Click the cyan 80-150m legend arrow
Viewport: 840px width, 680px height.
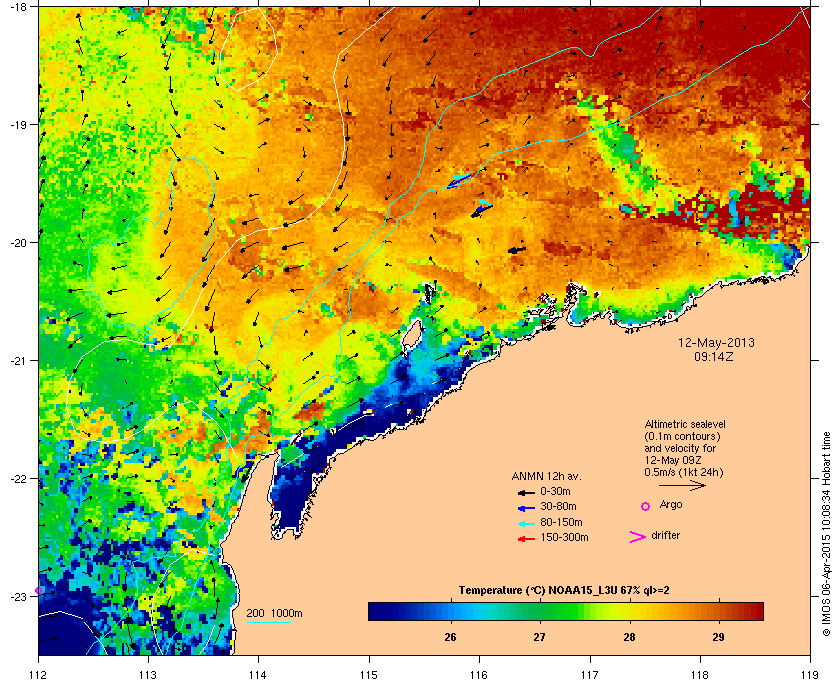pos(526,523)
